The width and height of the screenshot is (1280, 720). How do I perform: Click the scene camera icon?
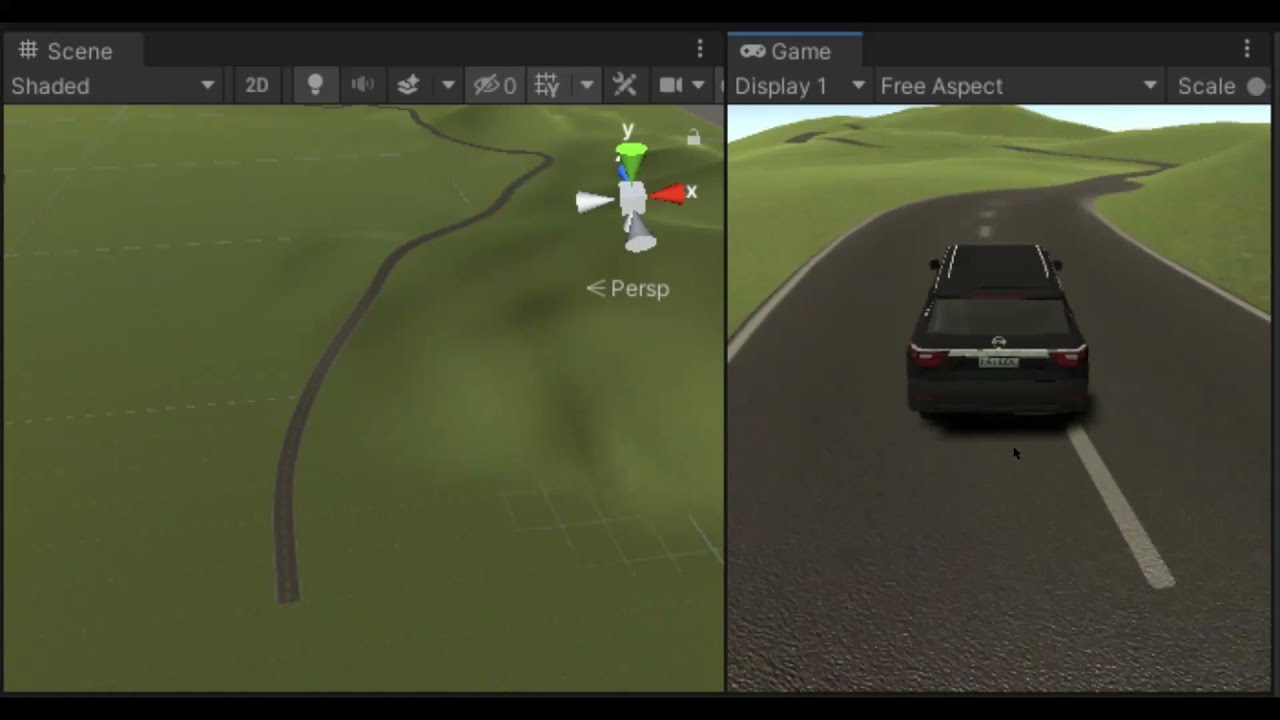coord(671,86)
